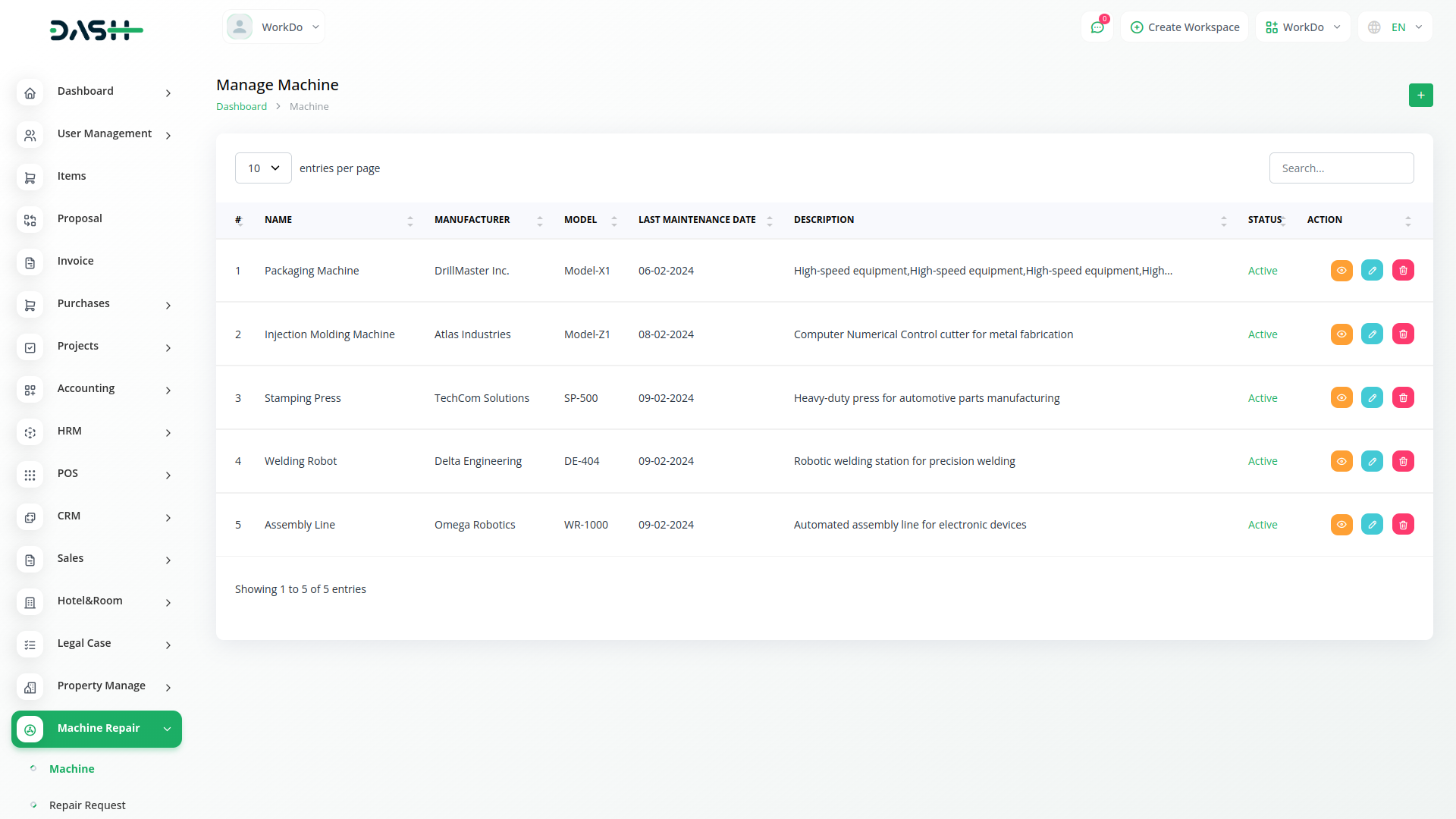Image resolution: width=1456 pixels, height=819 pixels.
Task: View Stamping Press with the eye icon
Action: (1341, 398)
